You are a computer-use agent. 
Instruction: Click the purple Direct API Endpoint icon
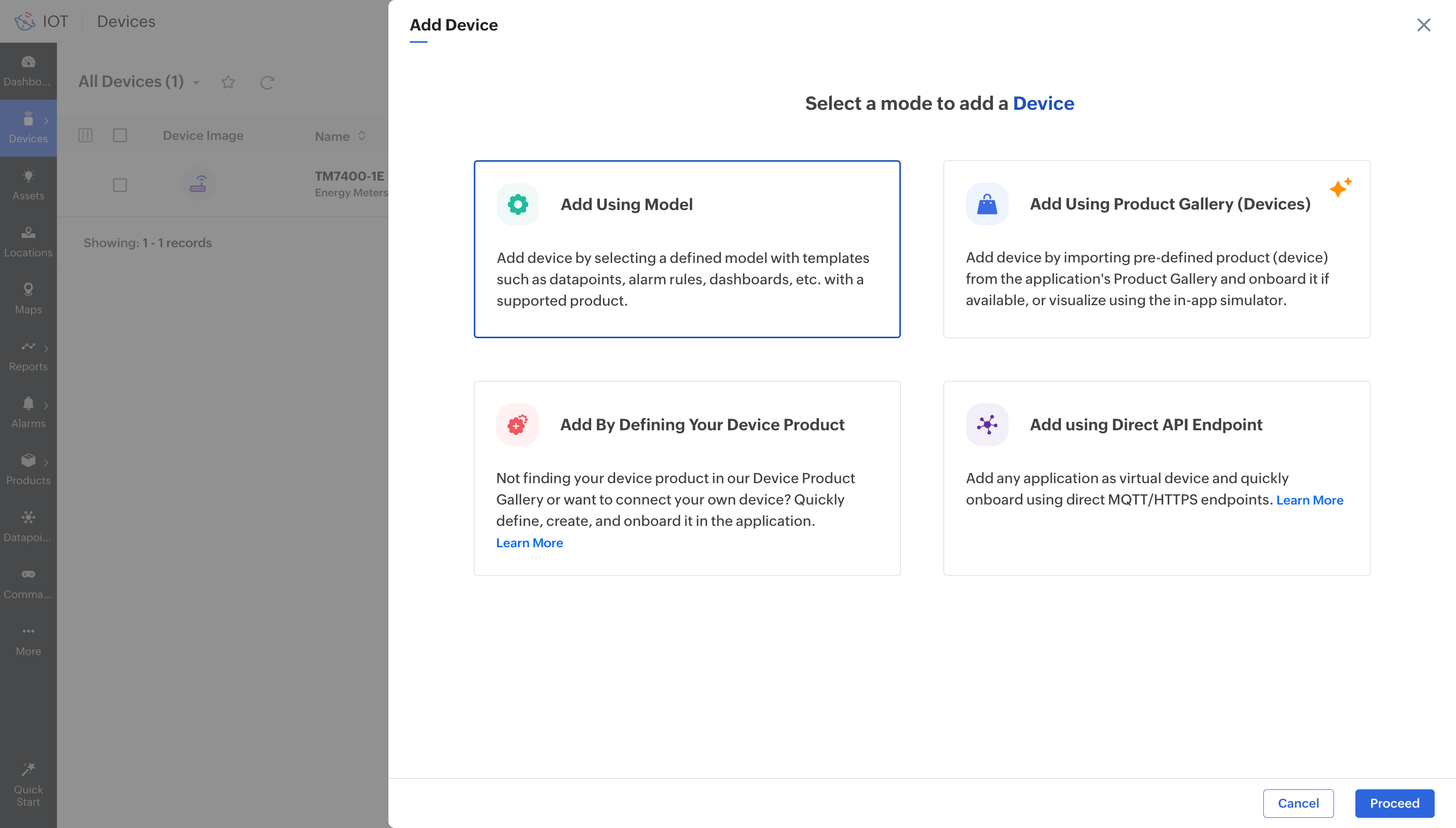(x=987, y=424)
